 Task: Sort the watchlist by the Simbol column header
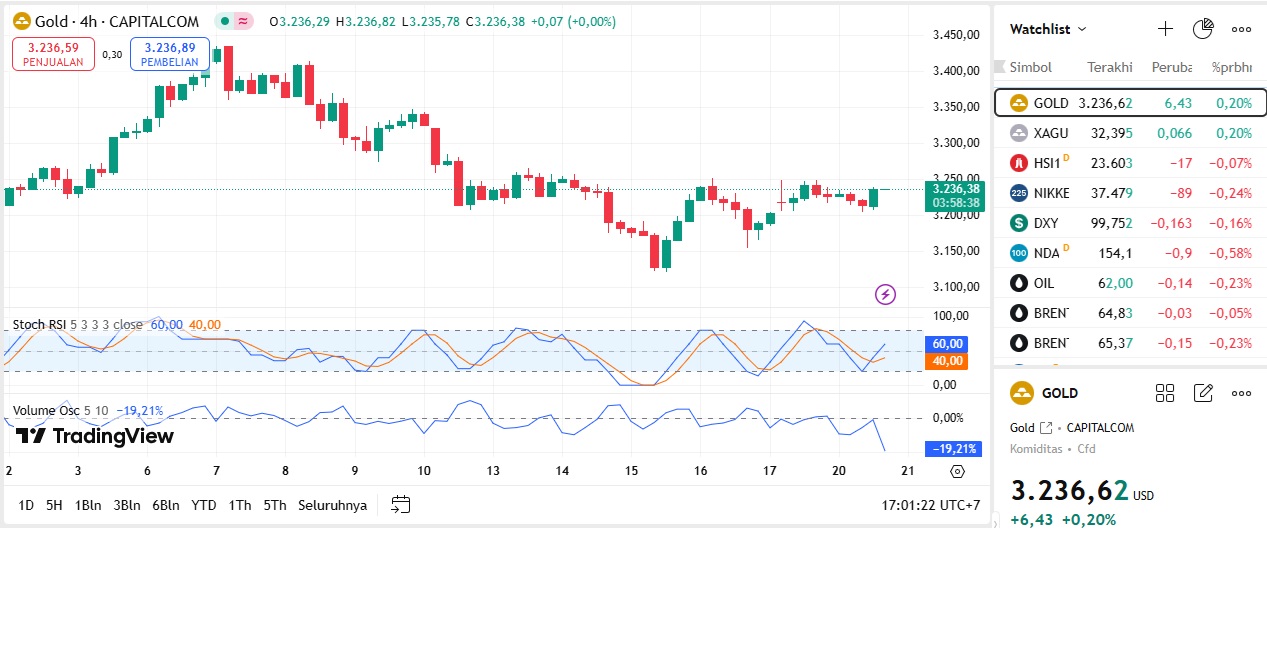(x=1030, y=67)
